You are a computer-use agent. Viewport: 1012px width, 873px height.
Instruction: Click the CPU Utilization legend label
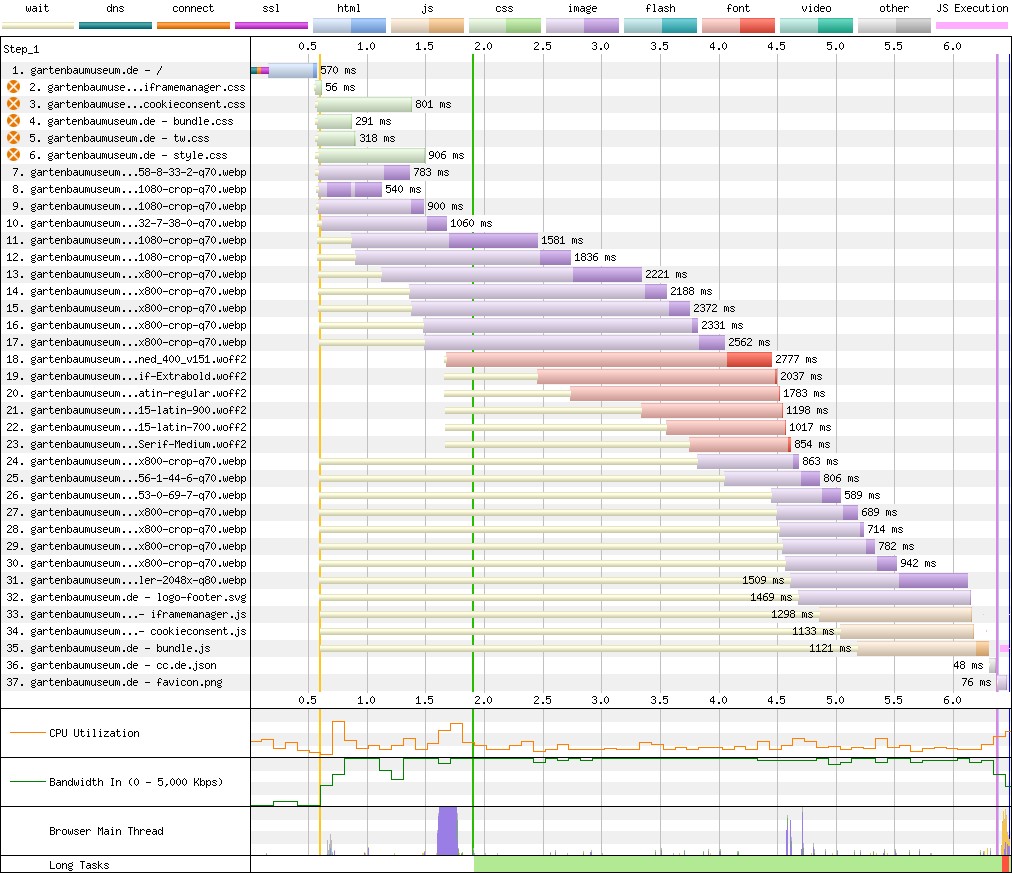click(x=94, y=733)
